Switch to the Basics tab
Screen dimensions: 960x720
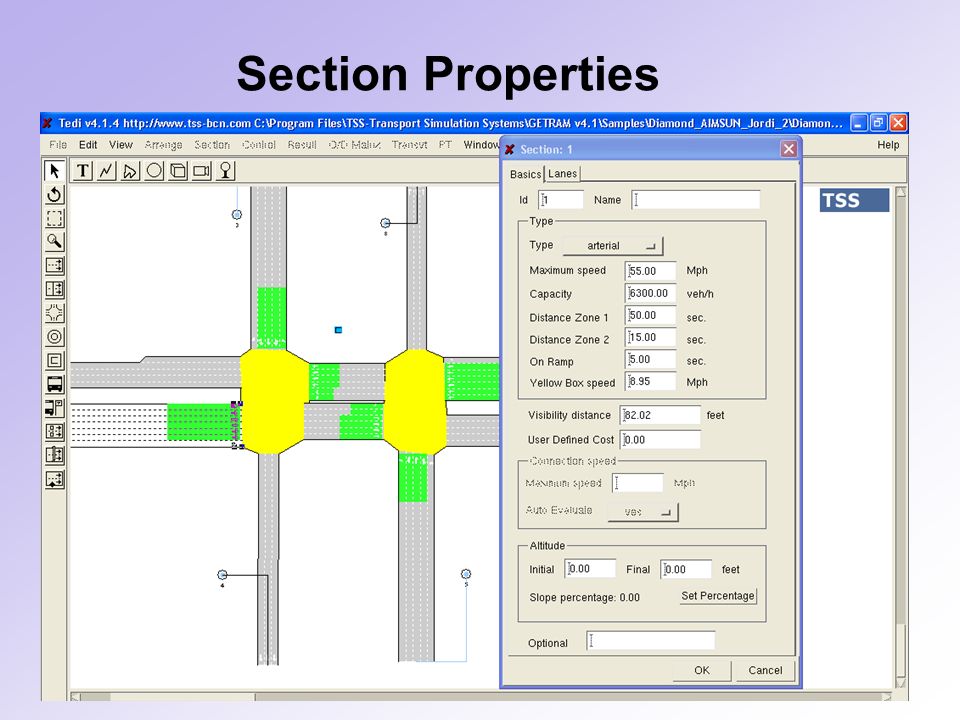525,174
